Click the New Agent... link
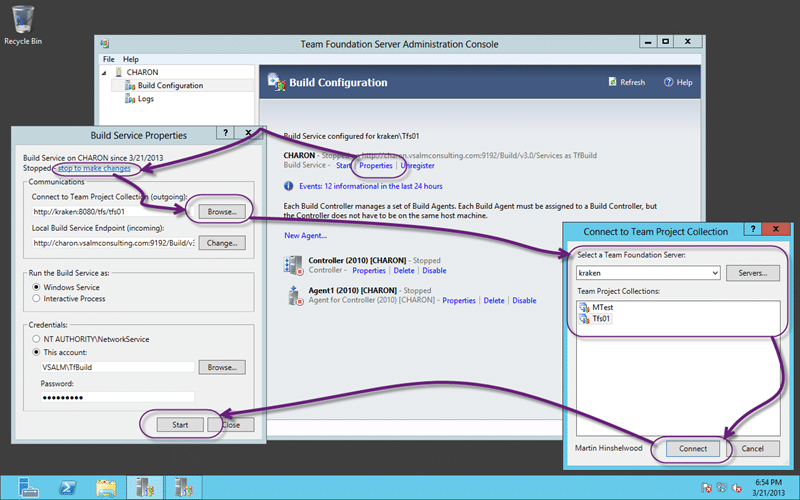The height and width of the screenshot is (500, 800). click(306, 235)
